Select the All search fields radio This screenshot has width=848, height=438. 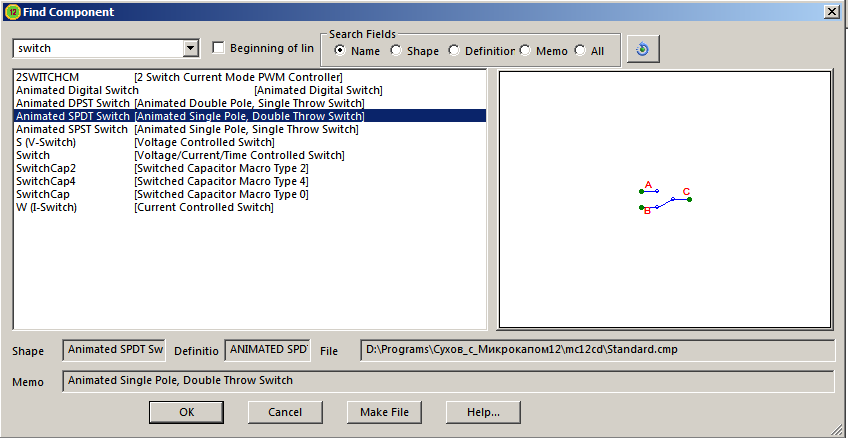coord(580,51)
